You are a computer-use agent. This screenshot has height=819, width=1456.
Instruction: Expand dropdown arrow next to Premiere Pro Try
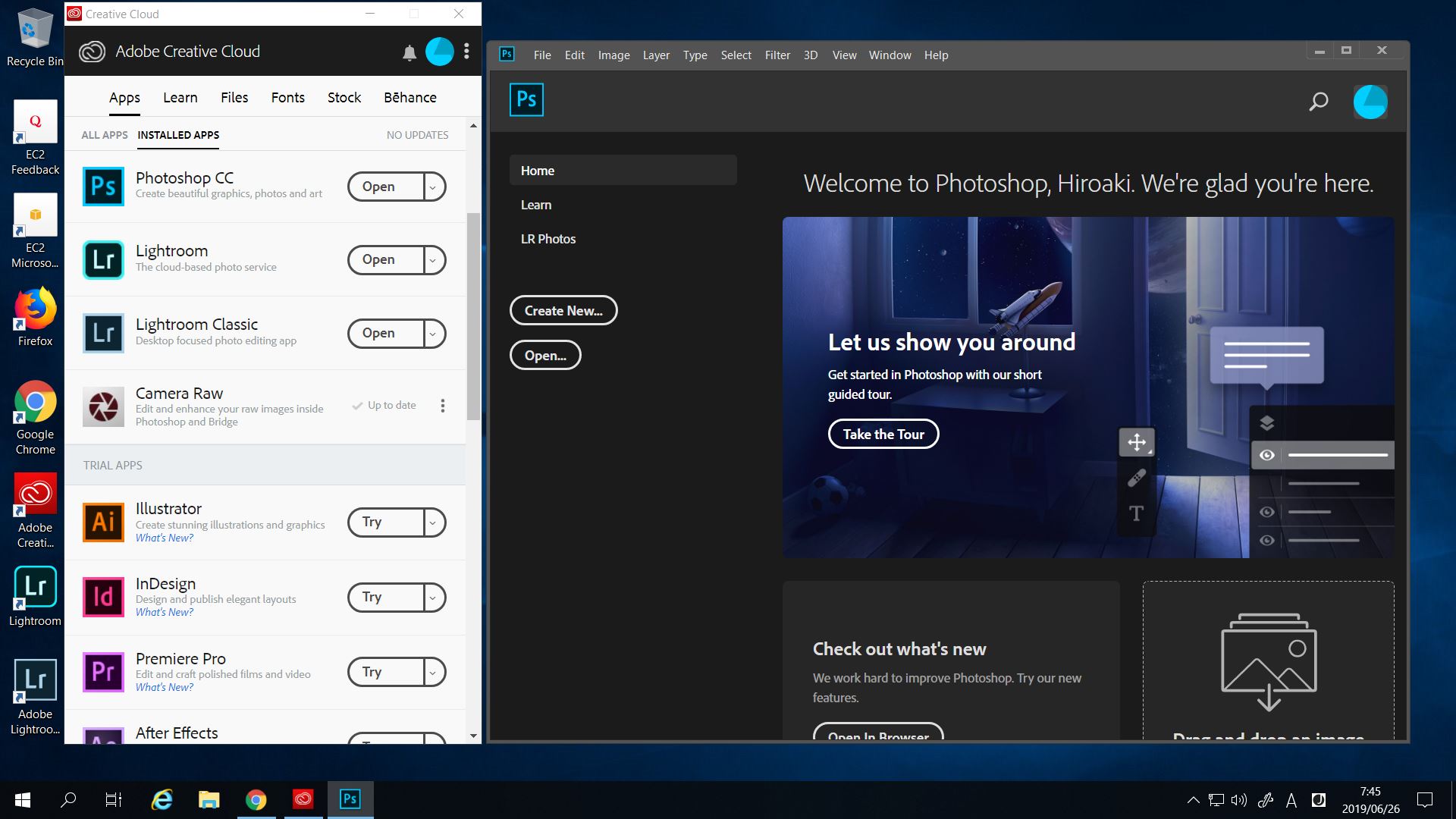pos(433,672)
